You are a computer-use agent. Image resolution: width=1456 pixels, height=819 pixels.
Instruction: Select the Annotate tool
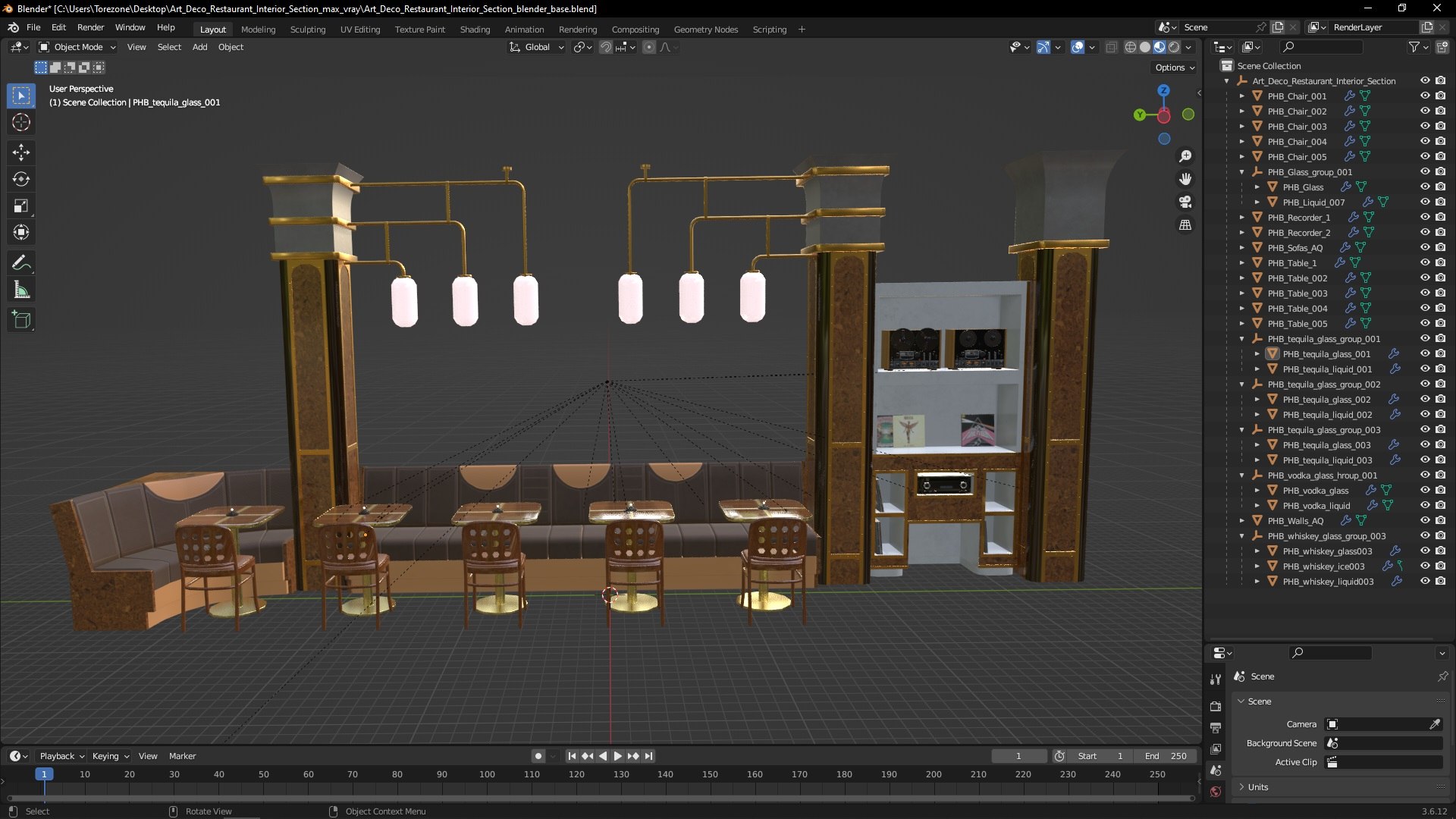pos(21,263)
